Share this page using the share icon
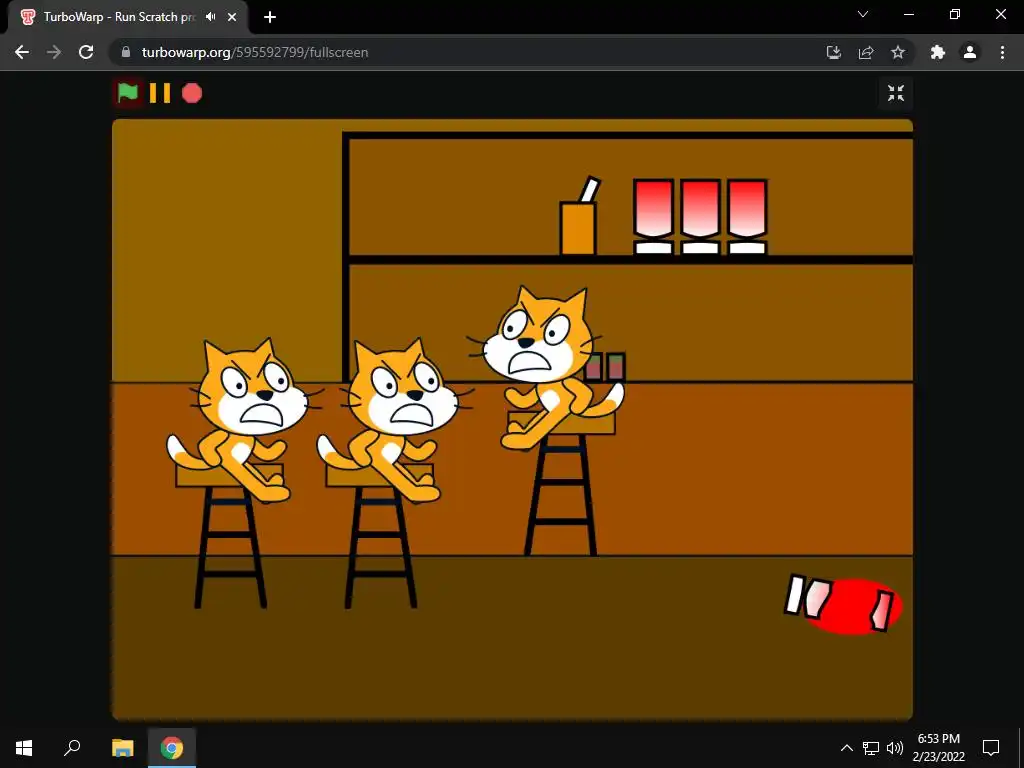1024x768 pixels. click(x=866, y=52)
